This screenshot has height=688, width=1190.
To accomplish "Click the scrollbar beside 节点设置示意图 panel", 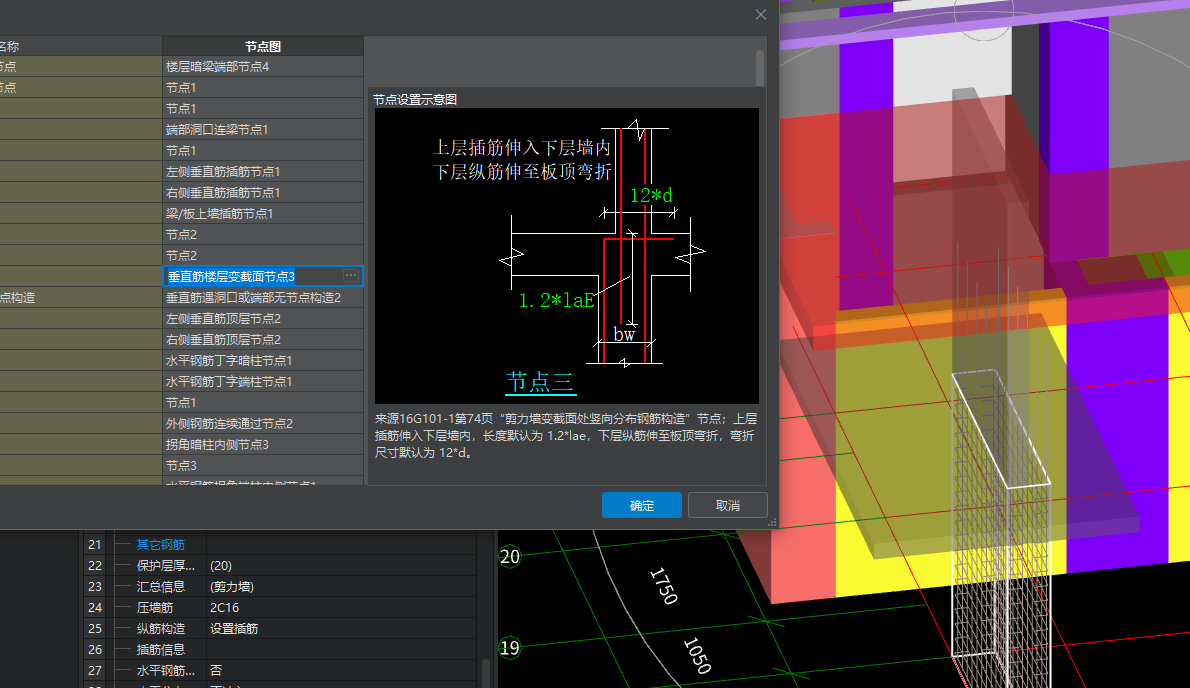I will click(x=759, y=68).
